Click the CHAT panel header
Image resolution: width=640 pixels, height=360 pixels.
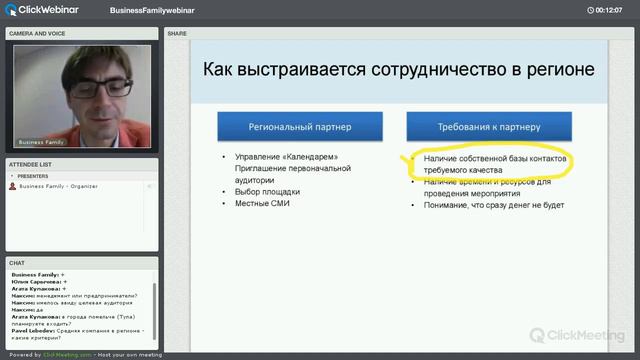[x=82, y=263]
